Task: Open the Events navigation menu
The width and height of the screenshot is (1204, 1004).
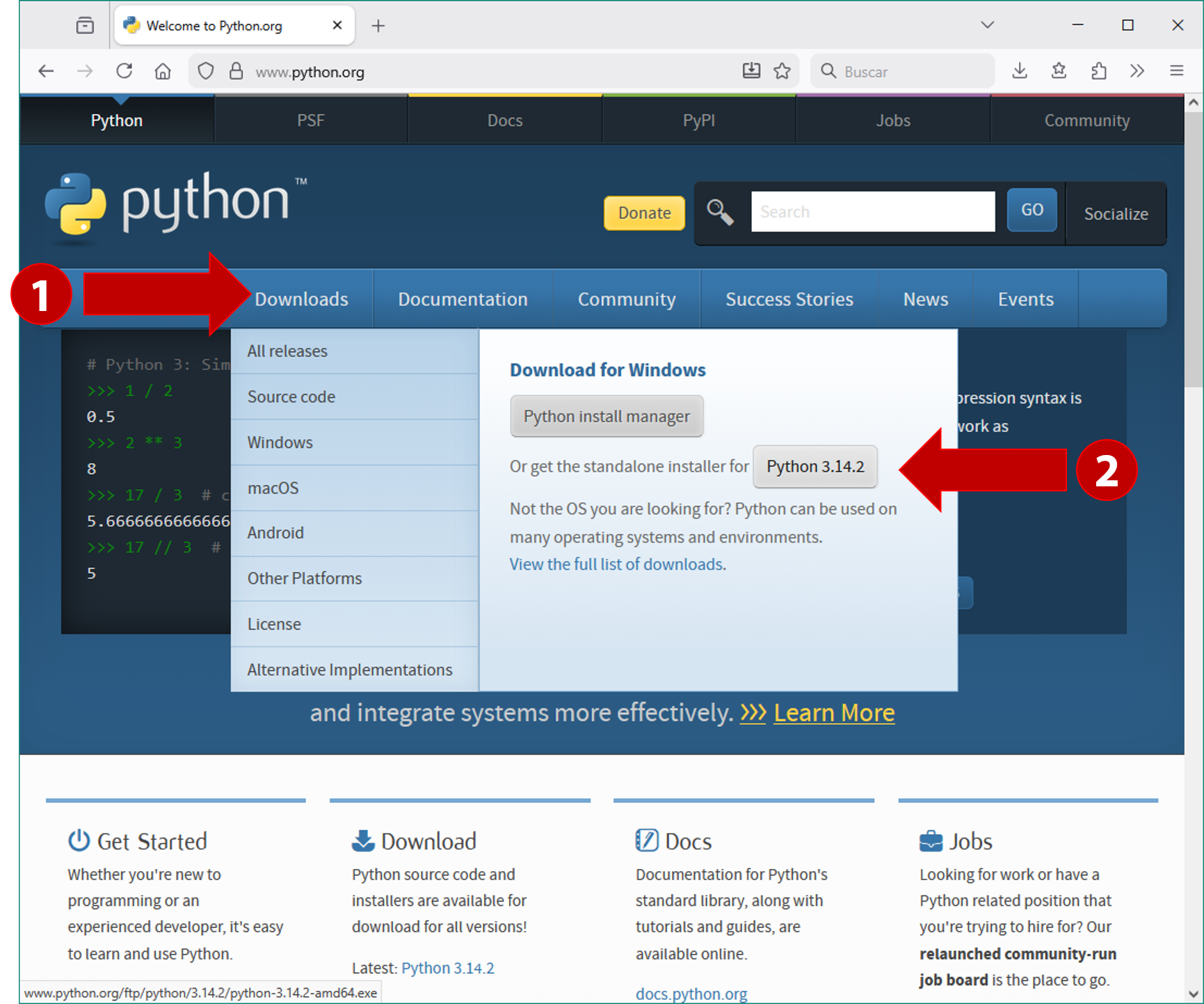Action: point(1026,299)
